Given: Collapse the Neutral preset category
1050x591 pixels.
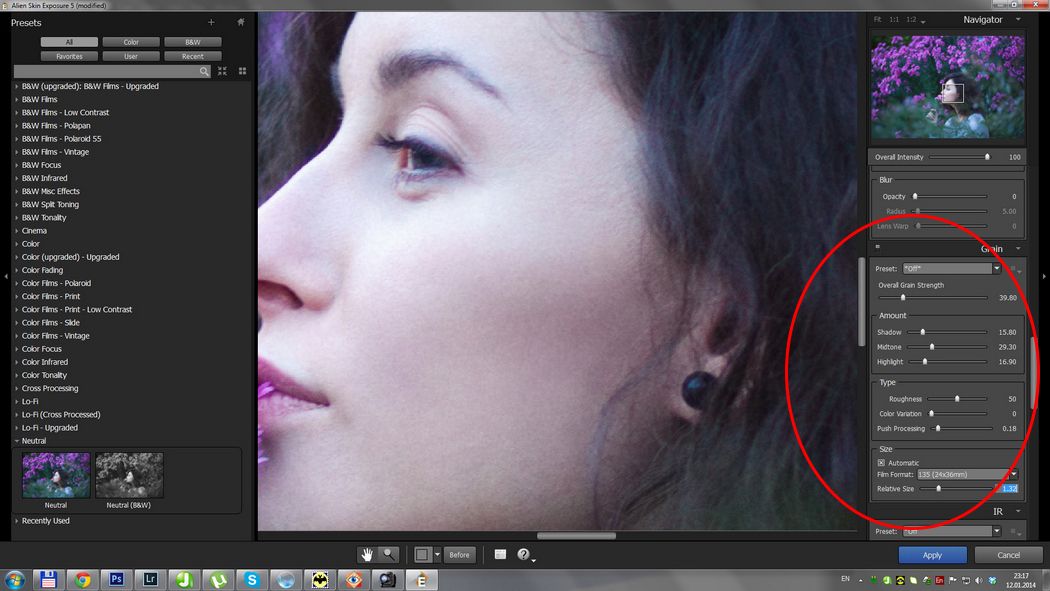Looking at the screenshot, I should pos(17,441).
